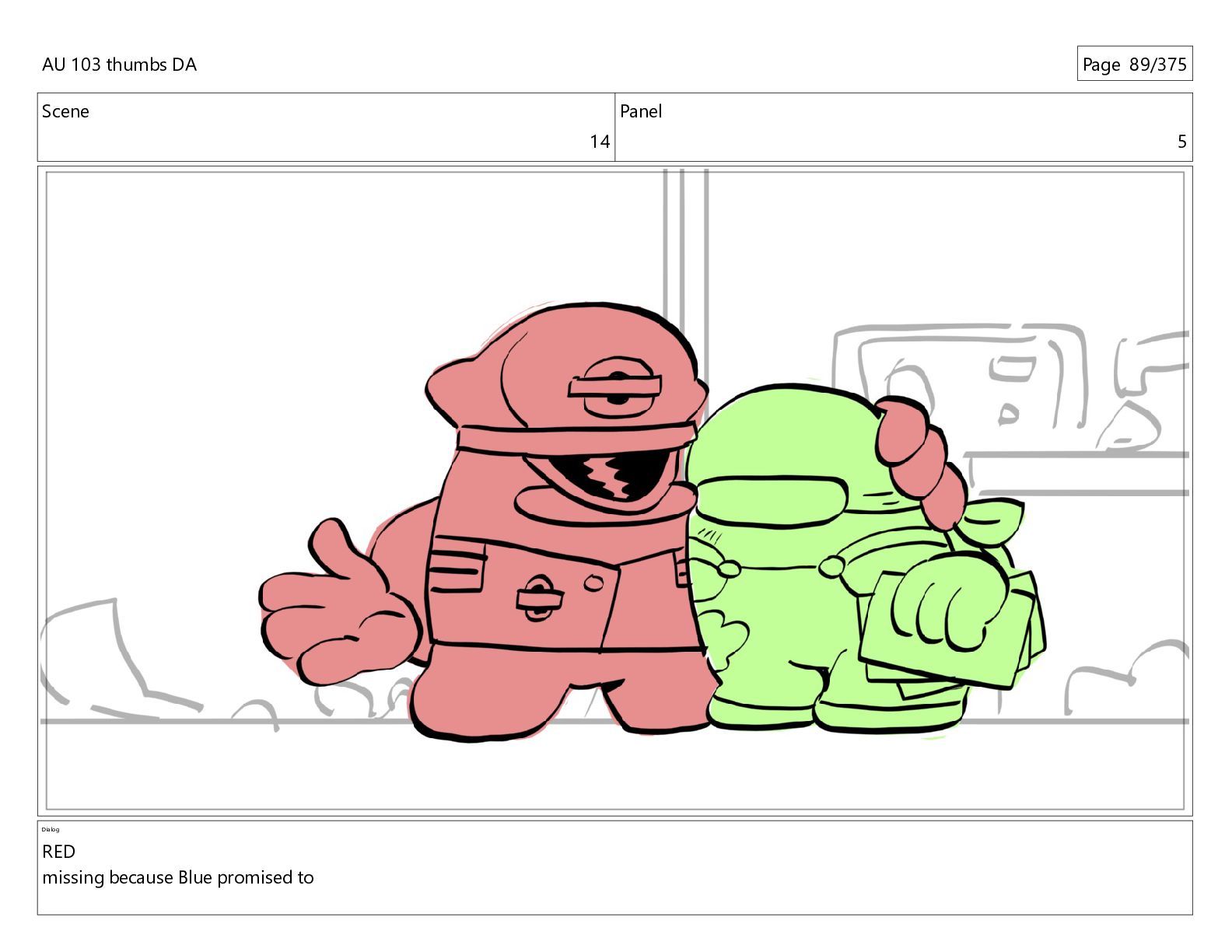Click the 'Panel' label
Screen dimensions: 1232x952
pos(641,111)
